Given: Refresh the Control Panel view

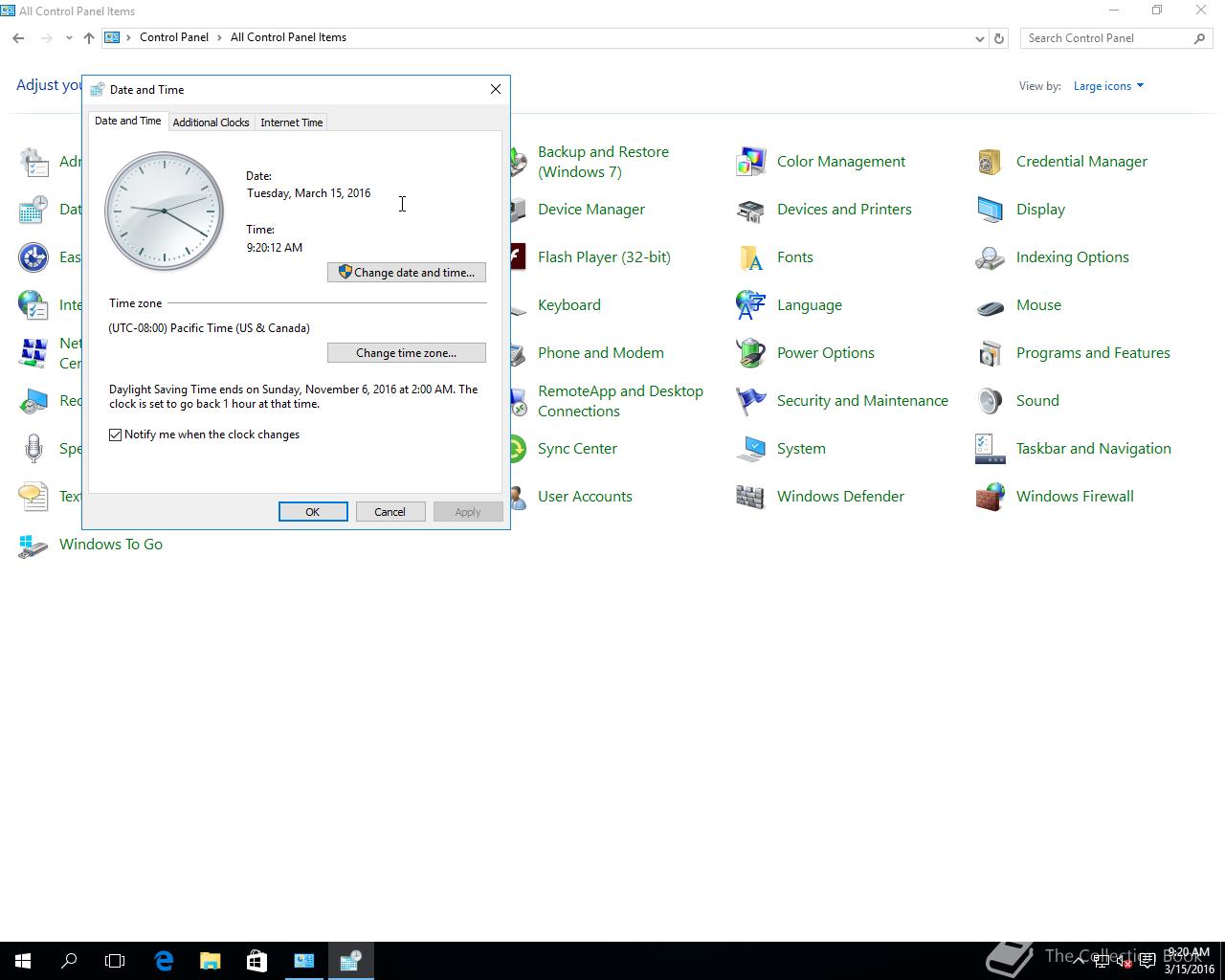Looking at the screenshot, I should point(999,38).
